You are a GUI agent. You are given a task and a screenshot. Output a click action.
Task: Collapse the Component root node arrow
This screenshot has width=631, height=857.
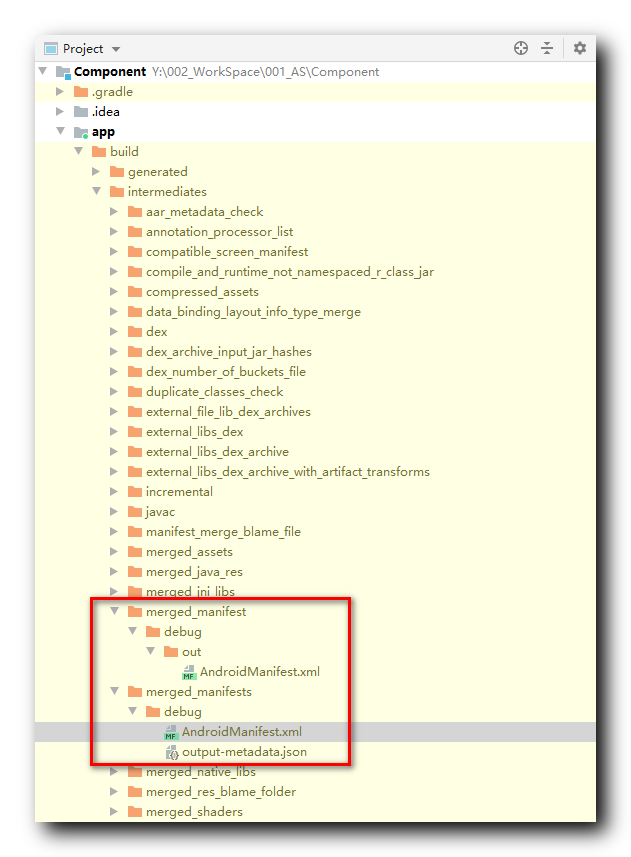pos(43,71)
